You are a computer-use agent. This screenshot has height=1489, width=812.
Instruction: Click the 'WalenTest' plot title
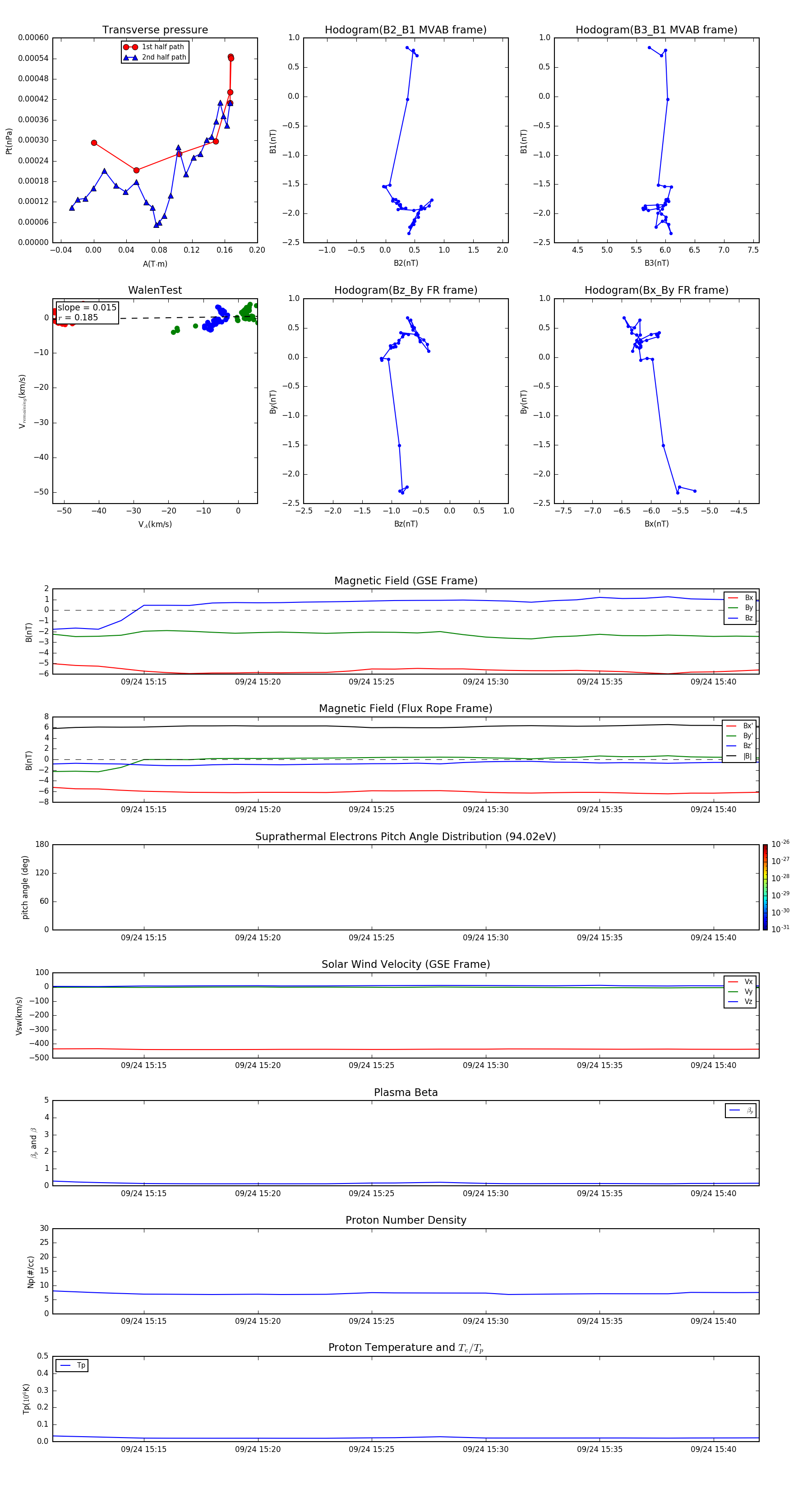click(x=155, y=290)
